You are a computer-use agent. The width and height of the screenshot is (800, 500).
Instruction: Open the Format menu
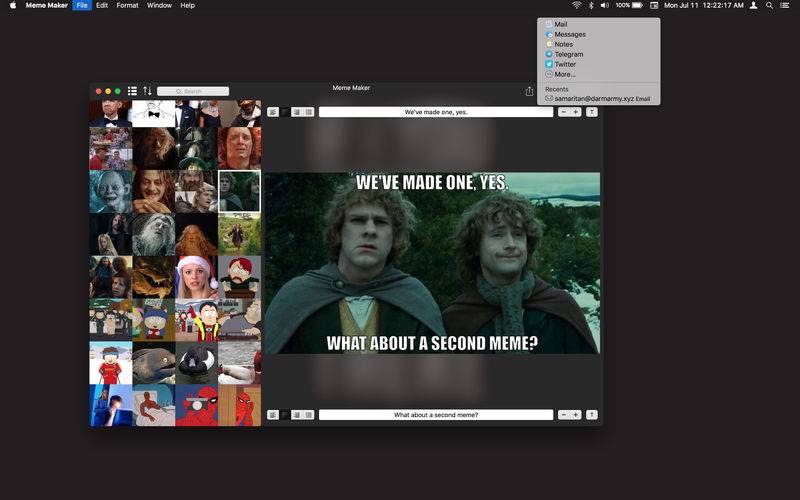click(x=127, y=5)
